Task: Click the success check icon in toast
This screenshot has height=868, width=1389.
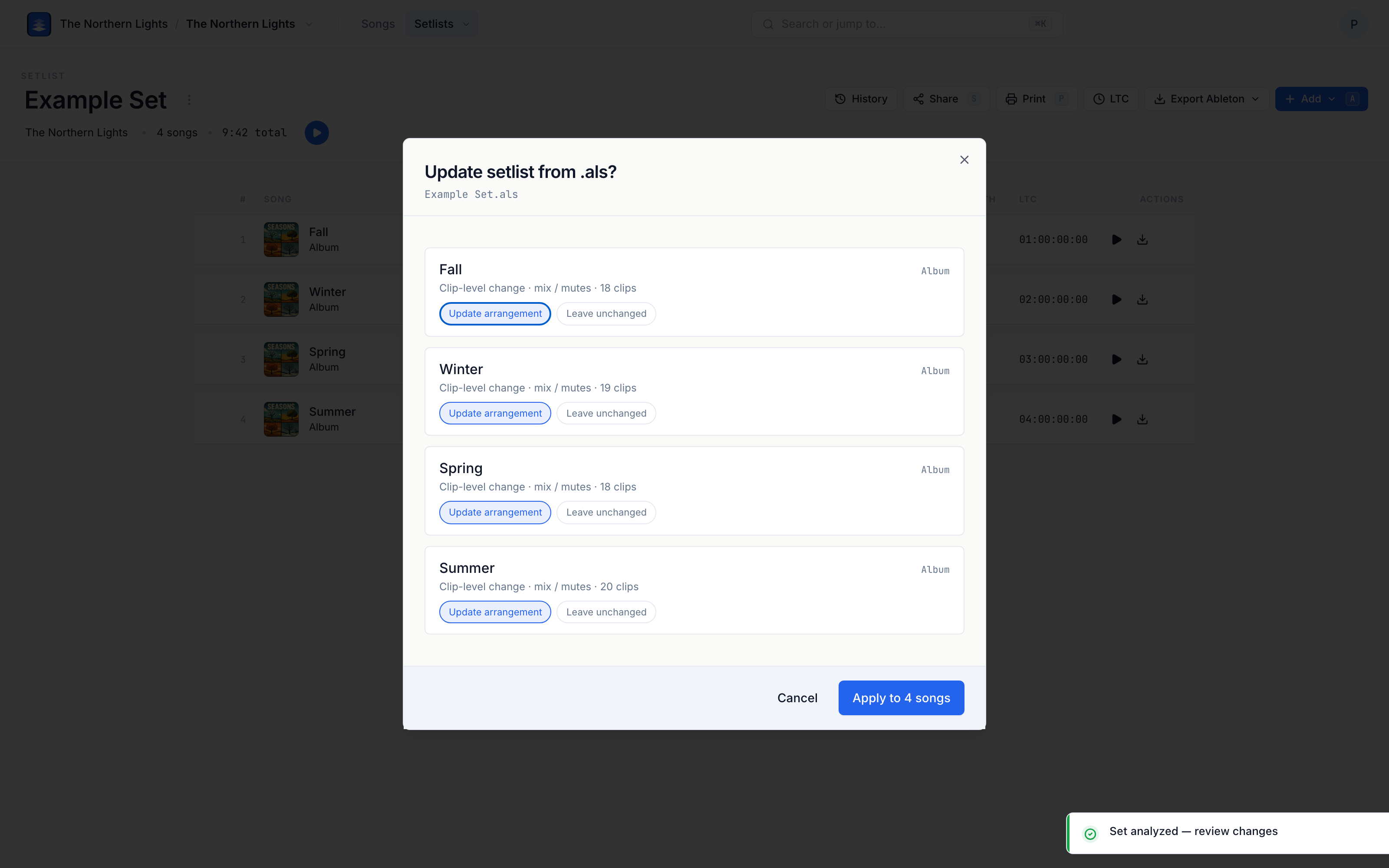Action: [x=1090, y=834]
